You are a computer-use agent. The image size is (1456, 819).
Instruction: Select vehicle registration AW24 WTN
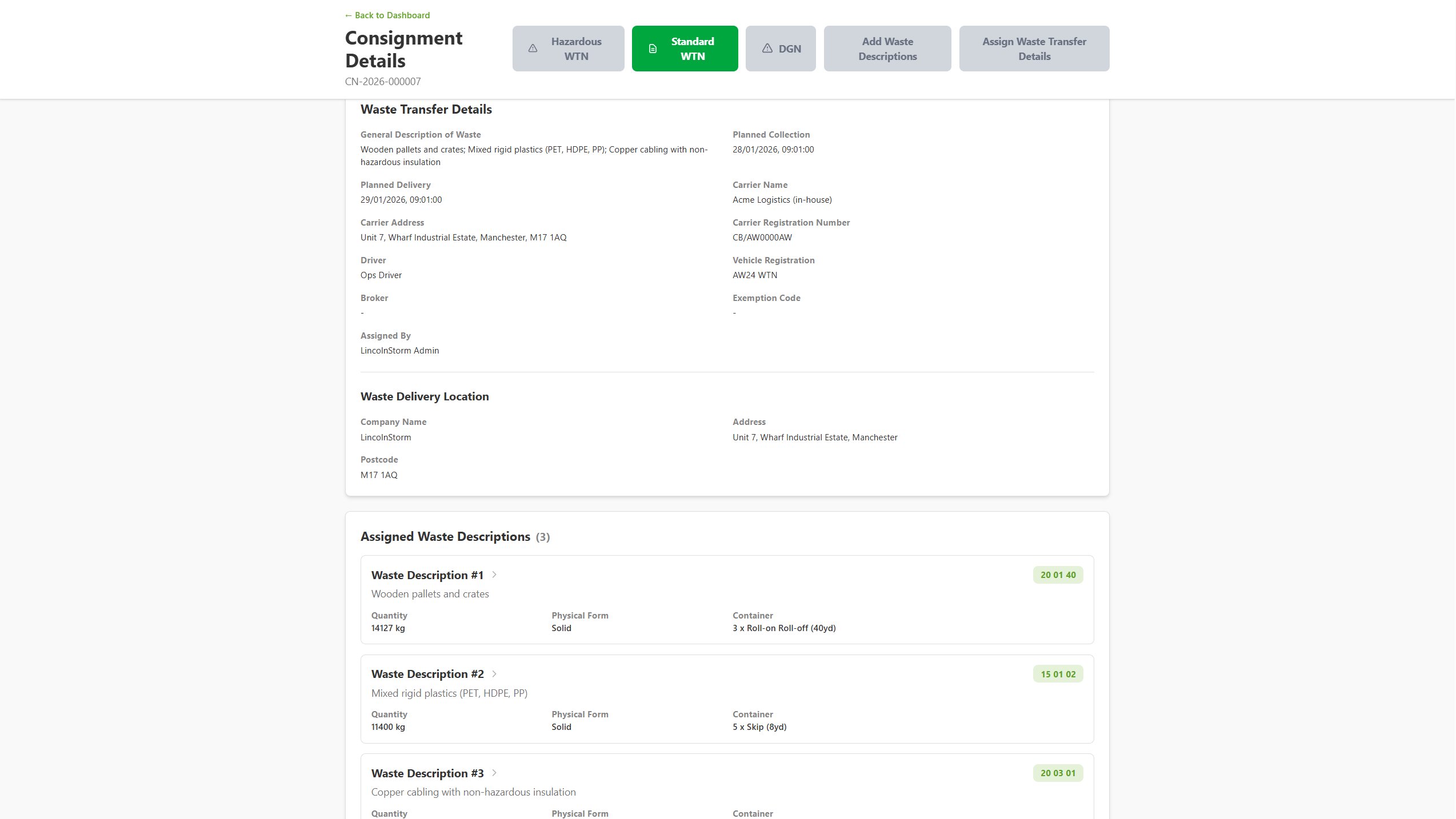click(755, 275)
